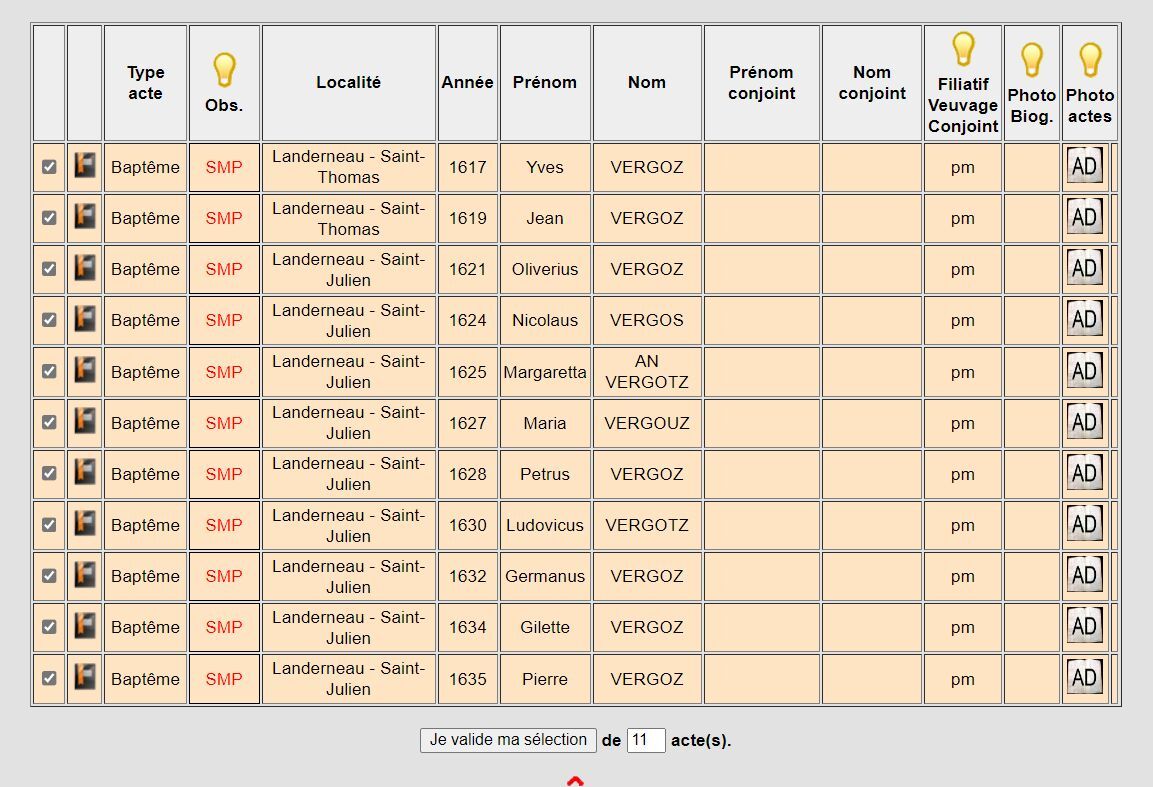
Task: Uncheck the Jean VERGOZ 1619 row
Action: pos(49,218)
